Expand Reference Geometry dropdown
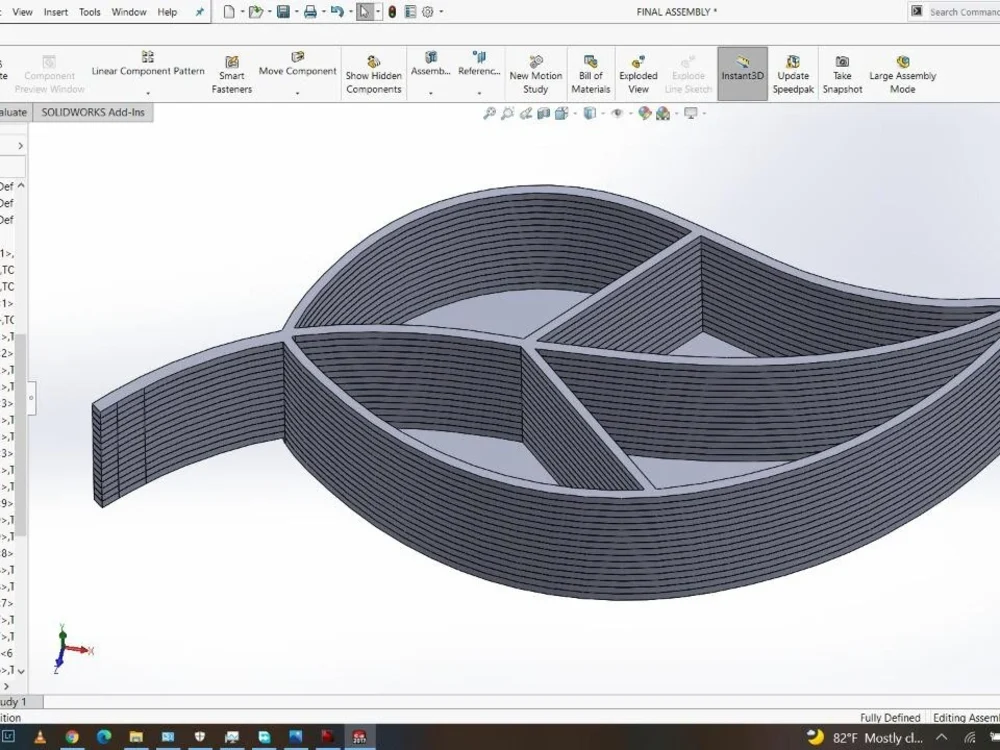The width and height of the screenshot is (1000, 750). click(479, 93)
